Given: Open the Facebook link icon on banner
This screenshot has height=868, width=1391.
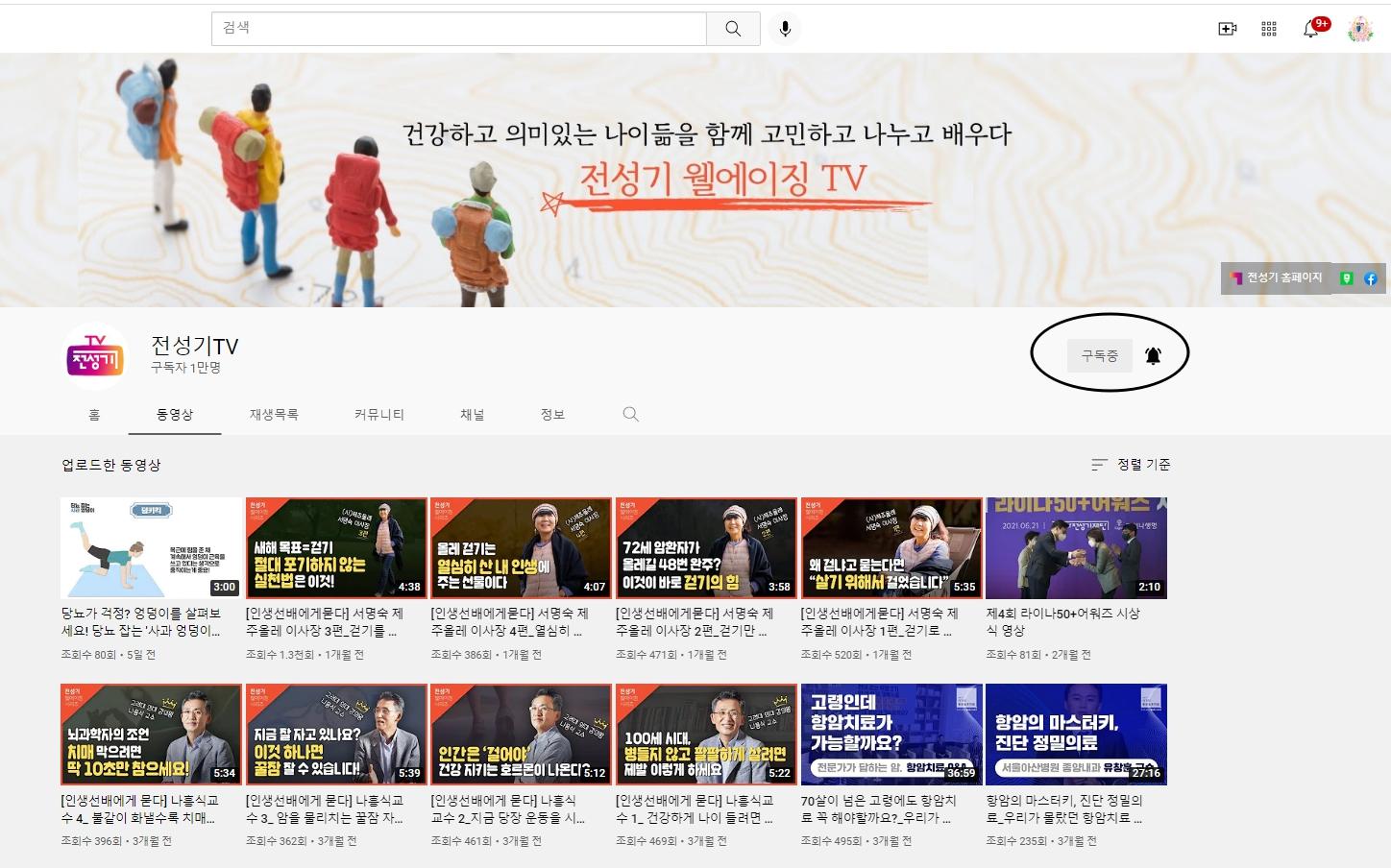Looking at the screenshot, I should 1371,278.
